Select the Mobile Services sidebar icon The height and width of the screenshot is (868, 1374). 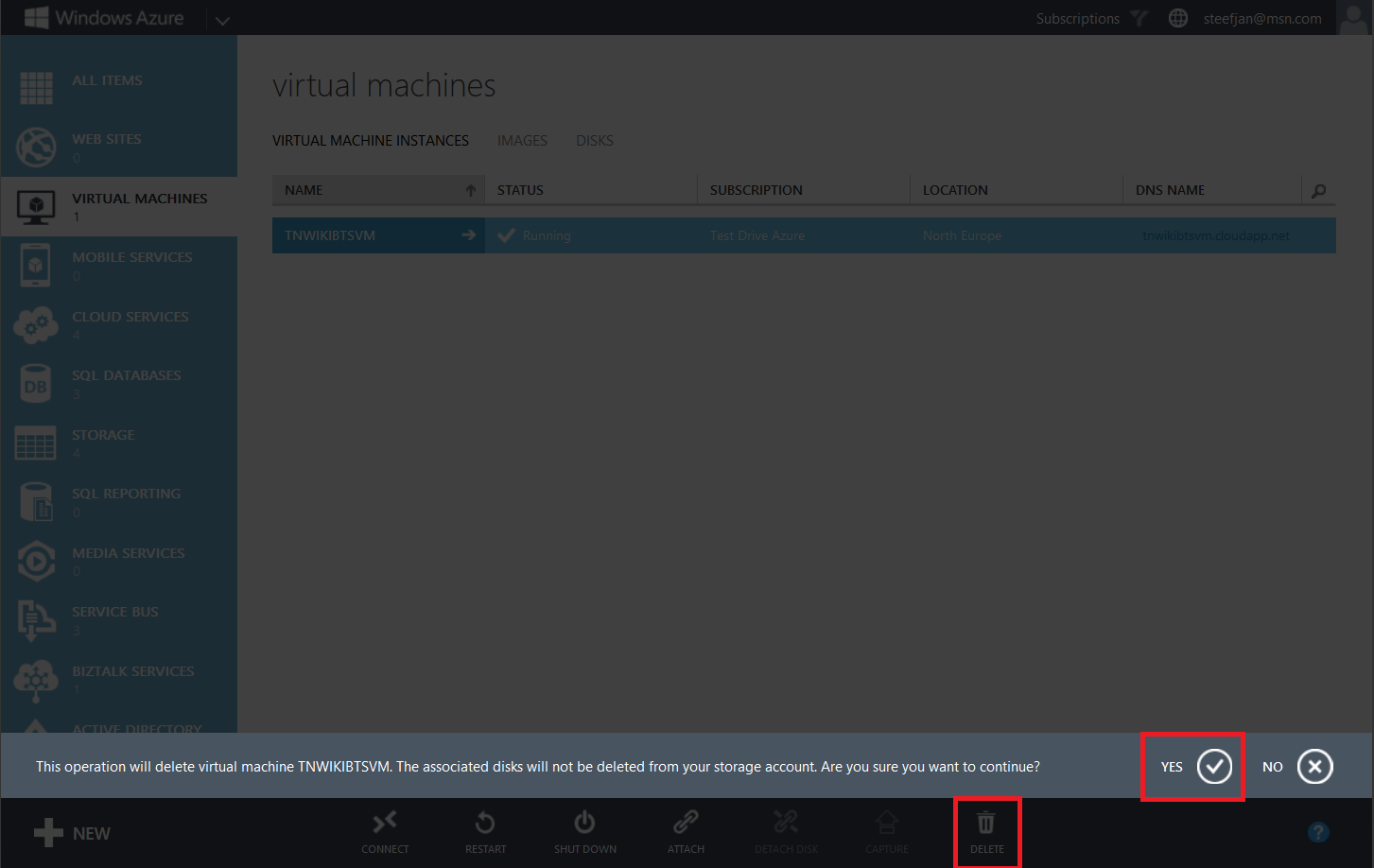(36, 266)
